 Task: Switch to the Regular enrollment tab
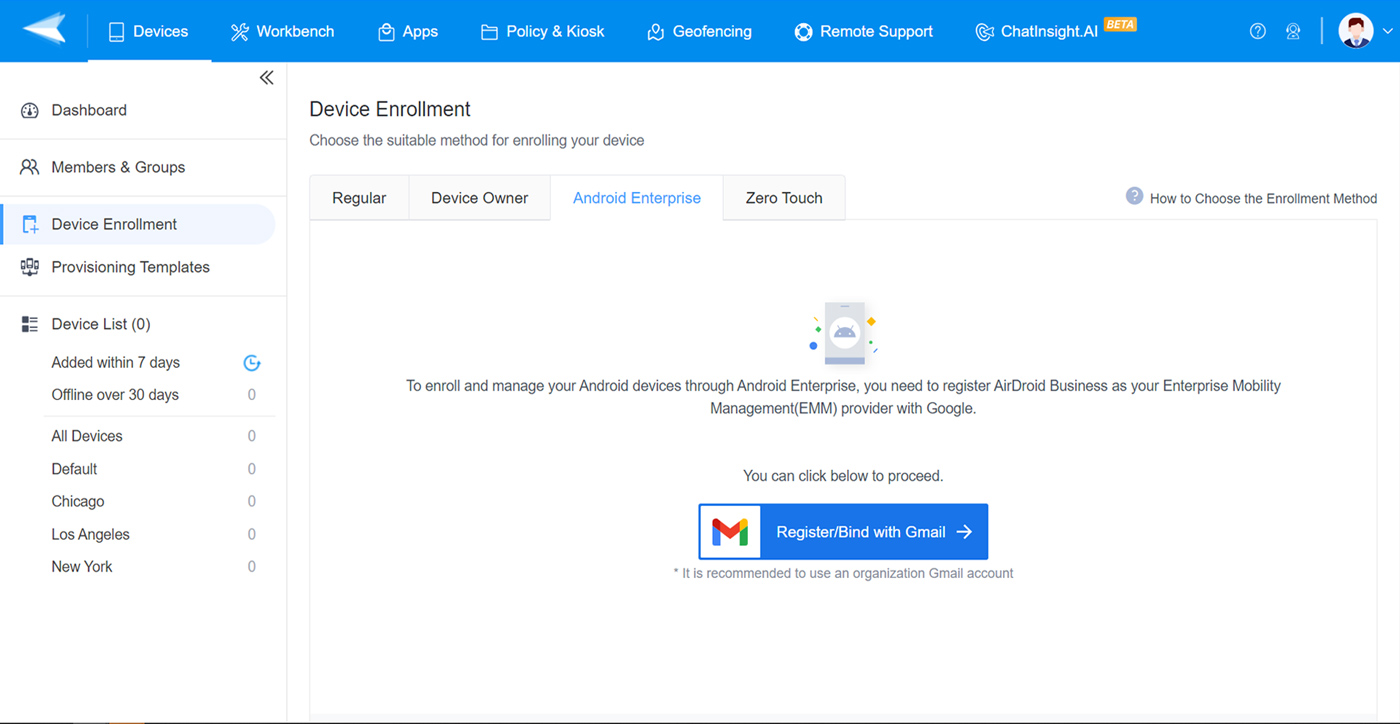click(359, 198)
